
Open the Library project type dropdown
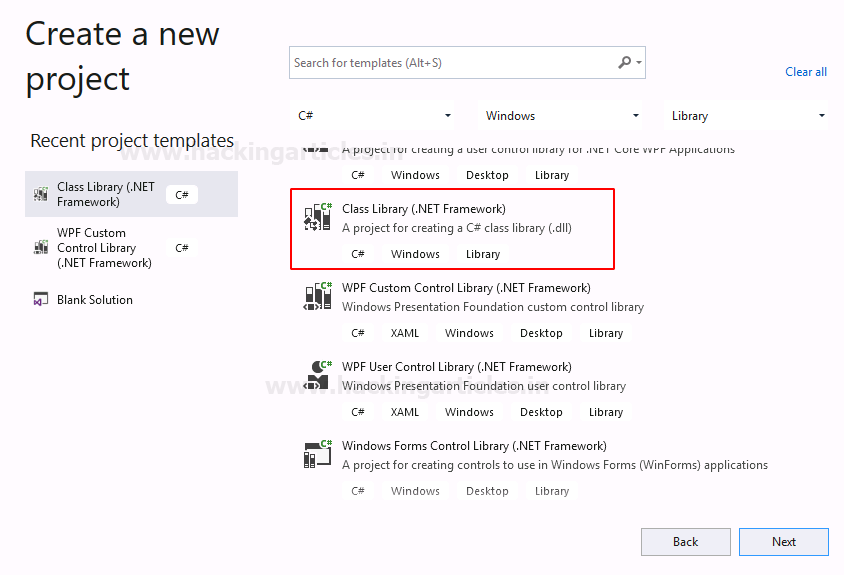click(x=747, y=116)
